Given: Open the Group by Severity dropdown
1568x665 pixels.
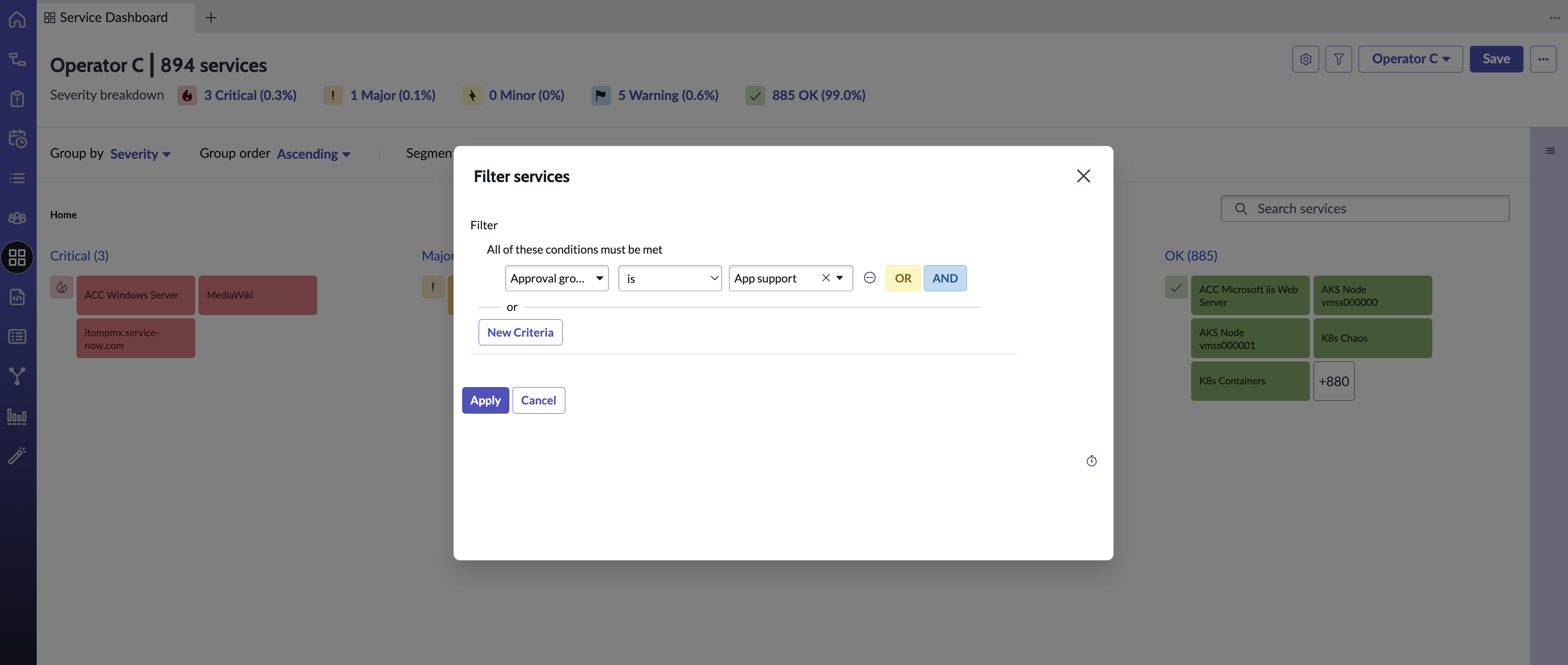Looking at the screenshot, I should [140, 154].
